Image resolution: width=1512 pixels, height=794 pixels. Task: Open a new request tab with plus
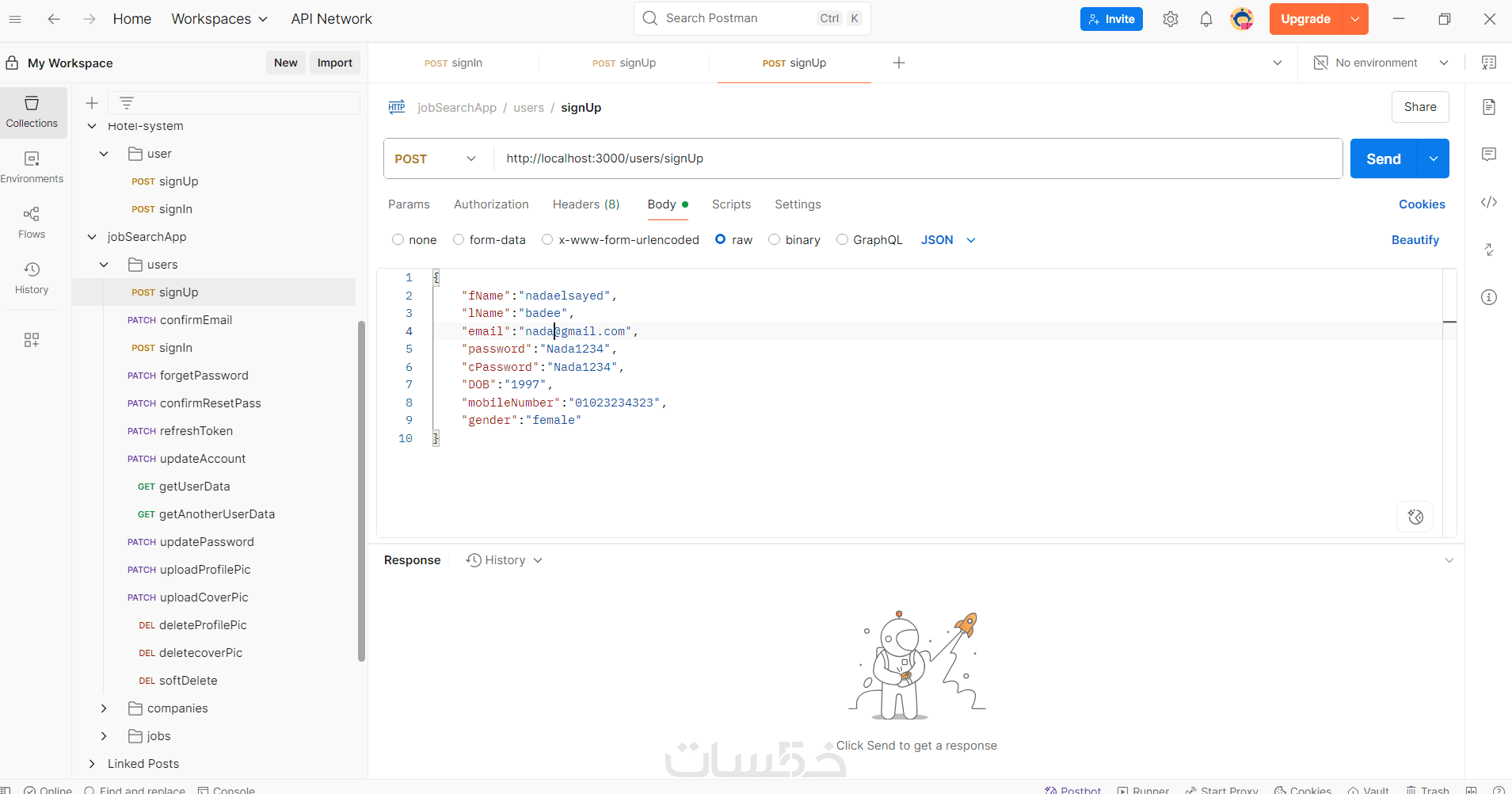click(899, 63)
